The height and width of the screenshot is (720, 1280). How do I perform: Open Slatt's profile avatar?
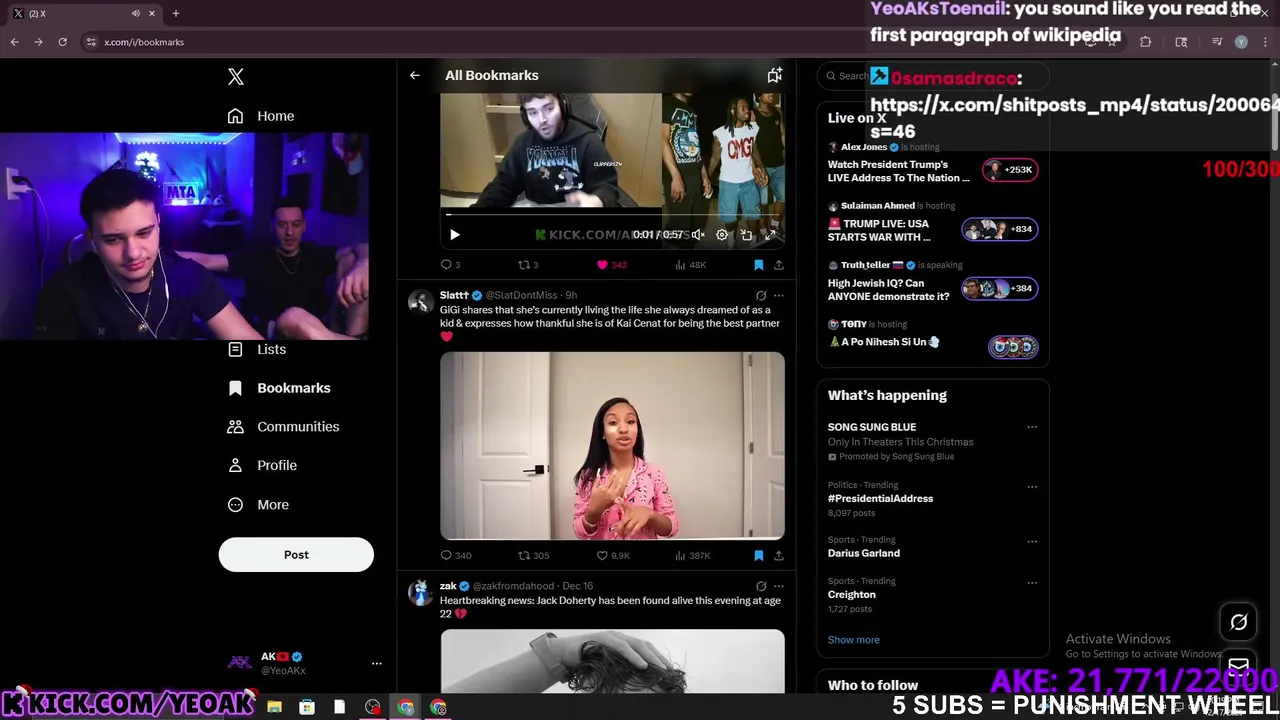[x=421, y=301]
